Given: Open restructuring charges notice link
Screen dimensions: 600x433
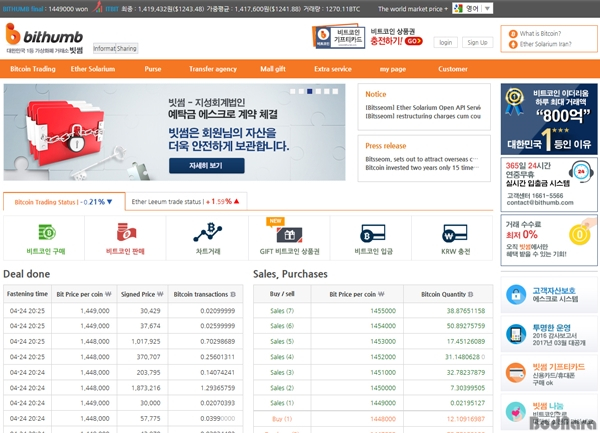Looking at the screenshot, I should (x=423, y=116).
